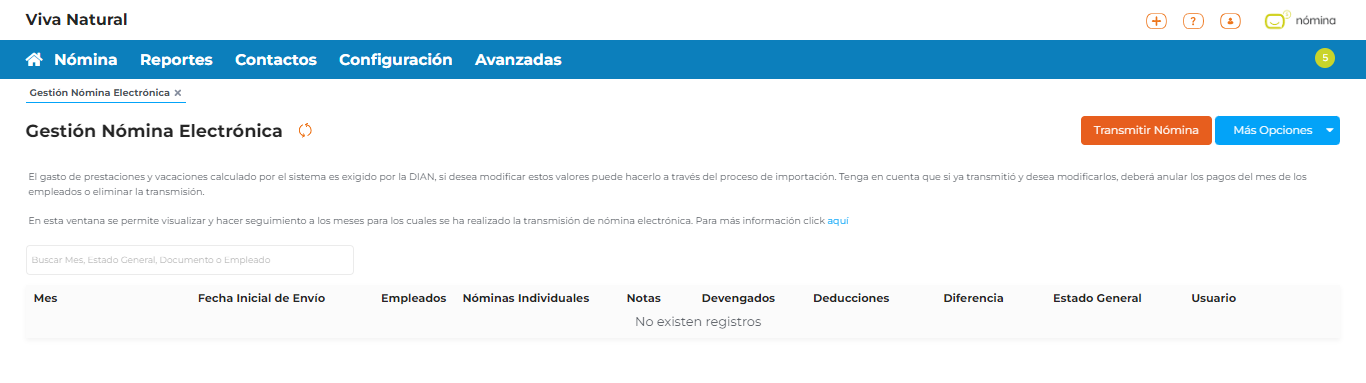The image size is (1366, 383).
Task: Click the Viva Natural company name
Action: [x=76, y=19]
